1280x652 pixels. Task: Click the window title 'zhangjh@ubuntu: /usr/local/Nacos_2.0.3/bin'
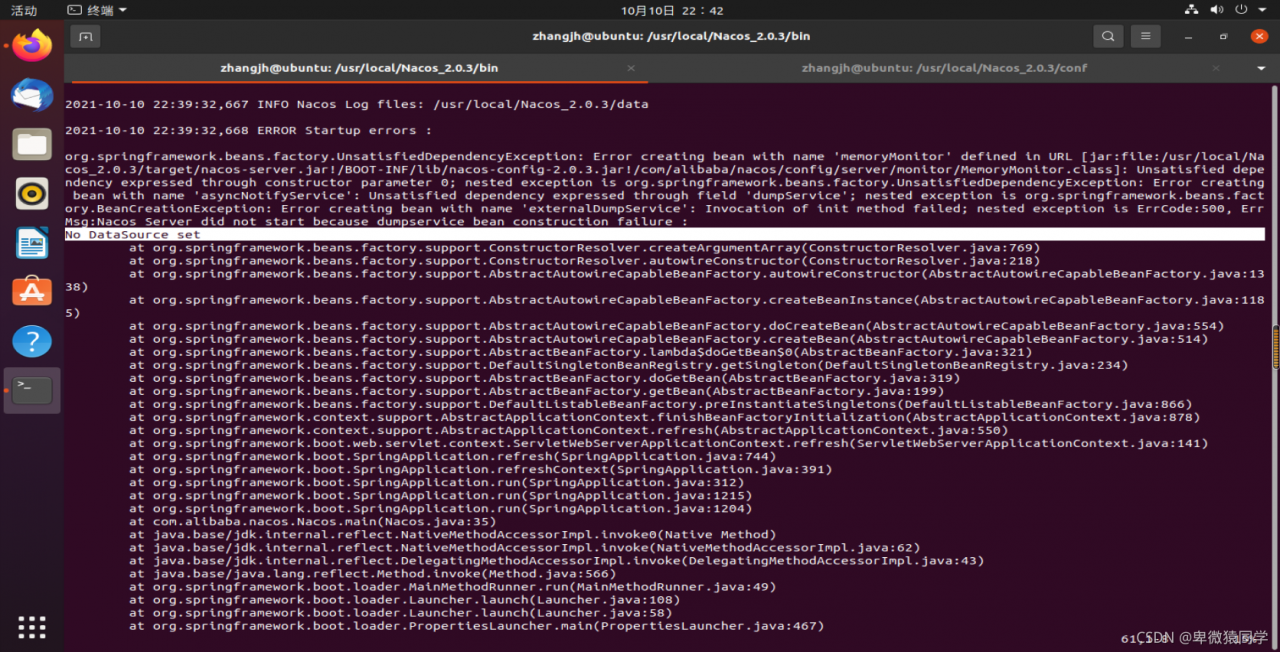click(x=672, y=37)
